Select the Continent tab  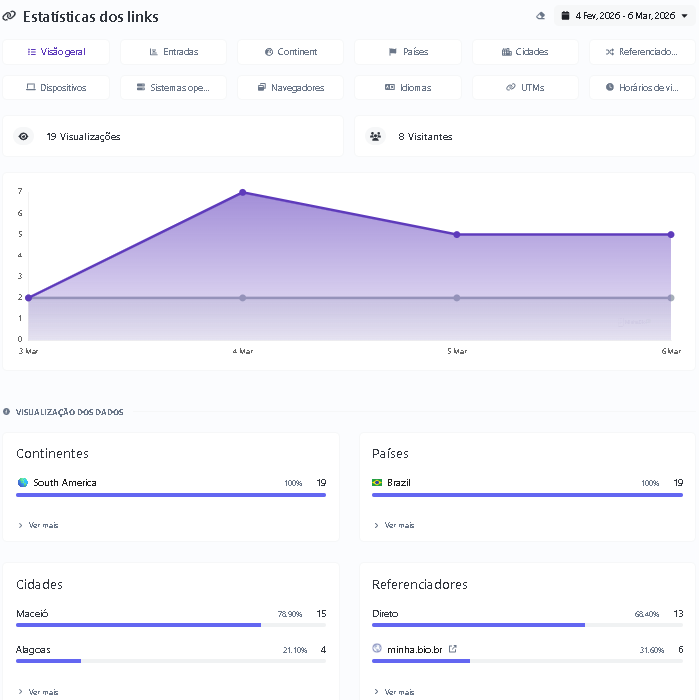pyautogui.click(x=290, y=52)
